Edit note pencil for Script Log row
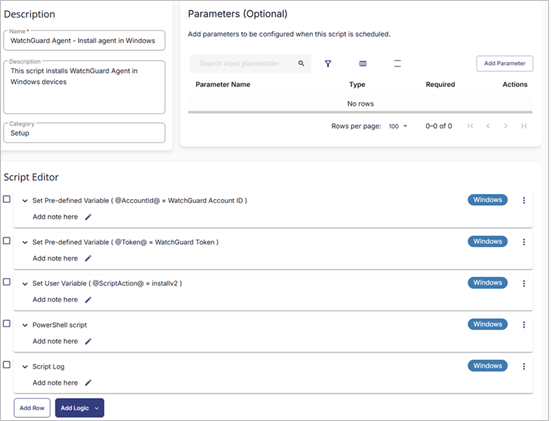 pyautogui.click(x=88, y=383)
